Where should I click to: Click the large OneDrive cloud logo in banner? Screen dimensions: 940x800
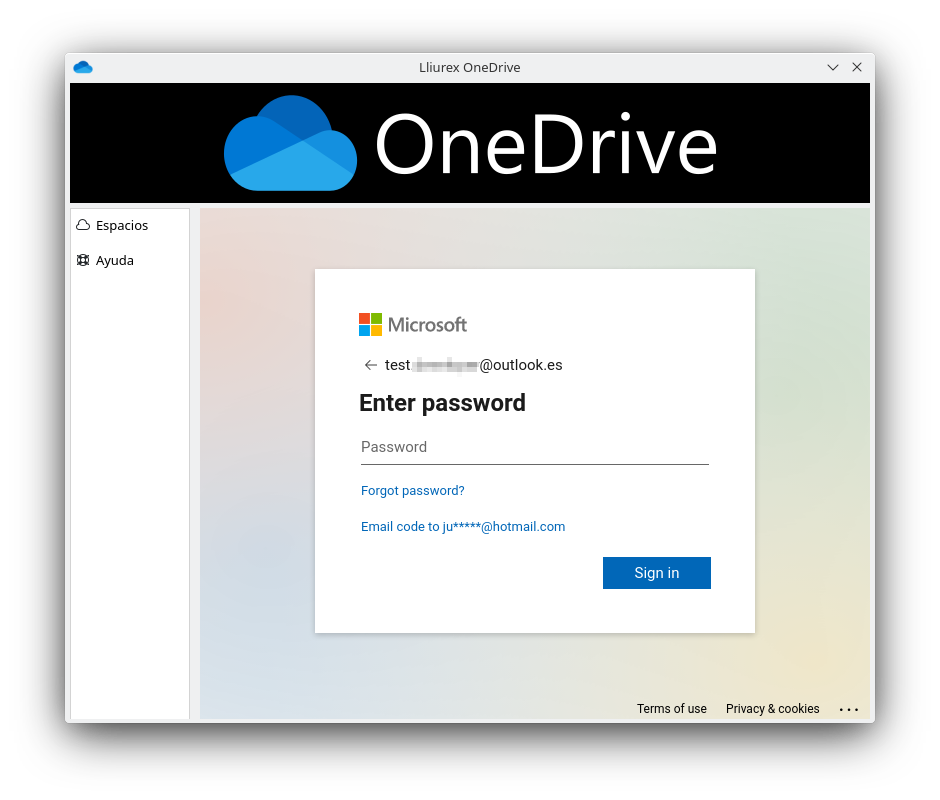pos(290,143)
